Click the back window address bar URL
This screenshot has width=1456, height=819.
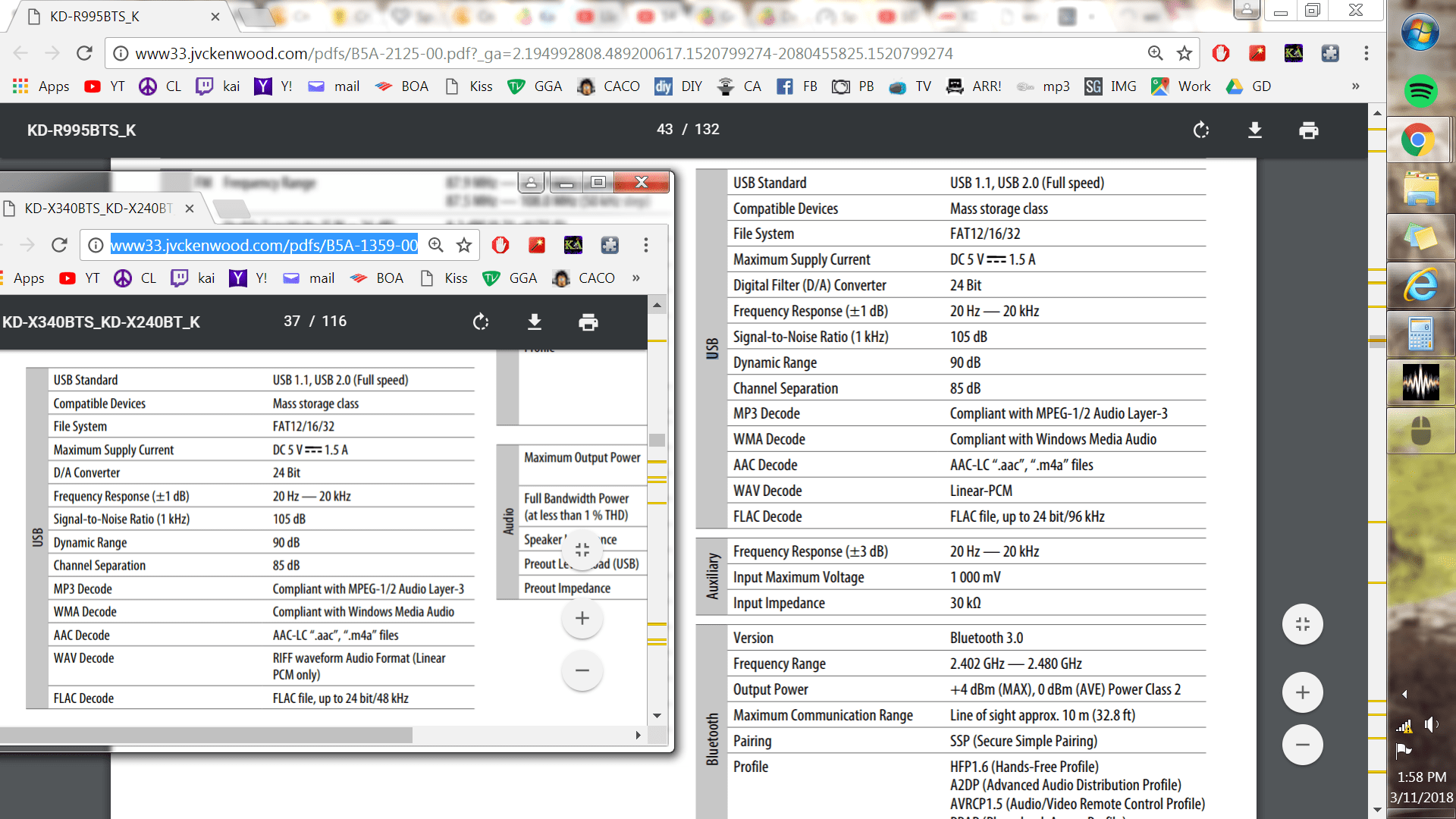pos(544,54)
